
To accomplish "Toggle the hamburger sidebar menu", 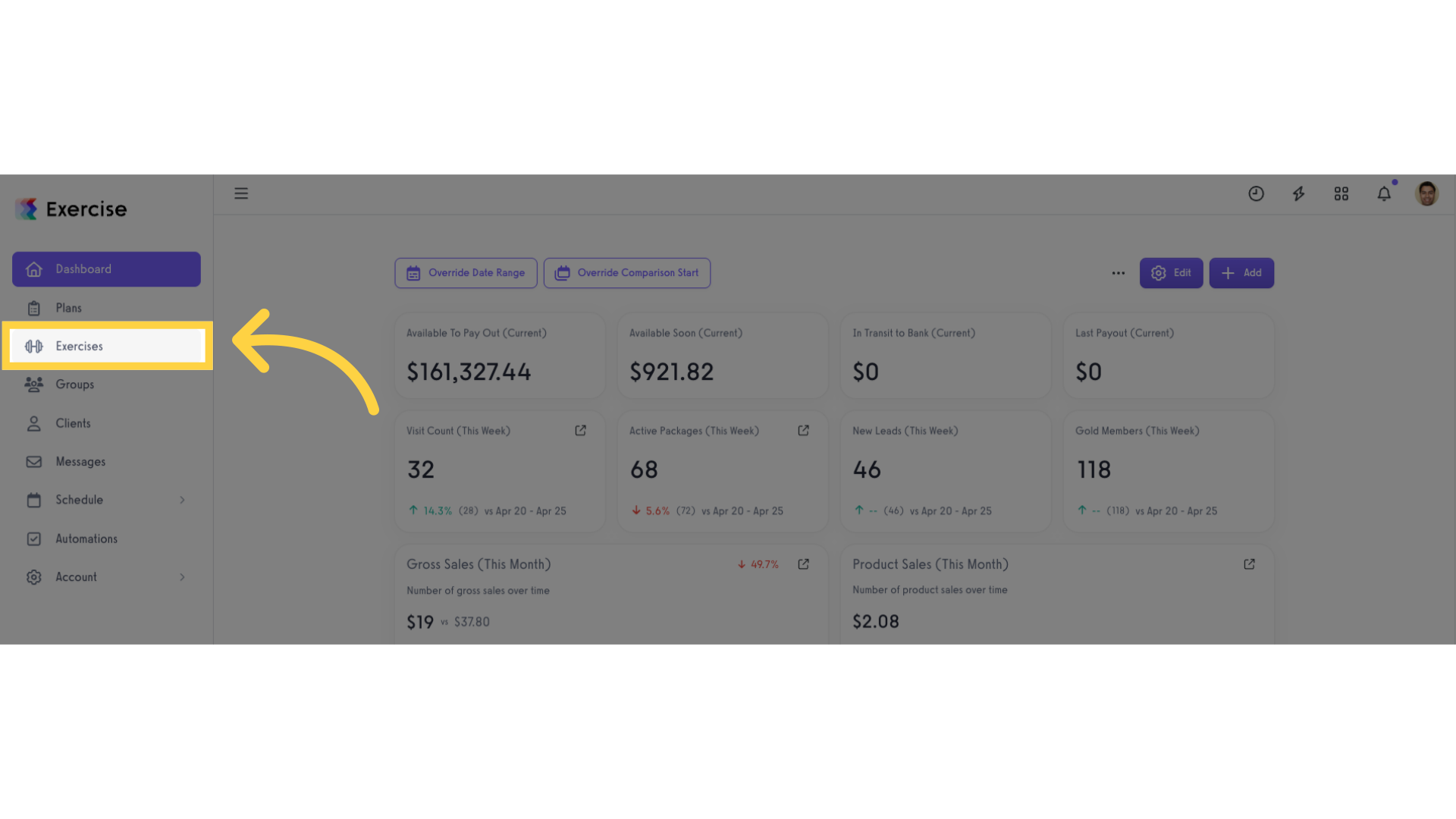I will (x=241, y=193).
